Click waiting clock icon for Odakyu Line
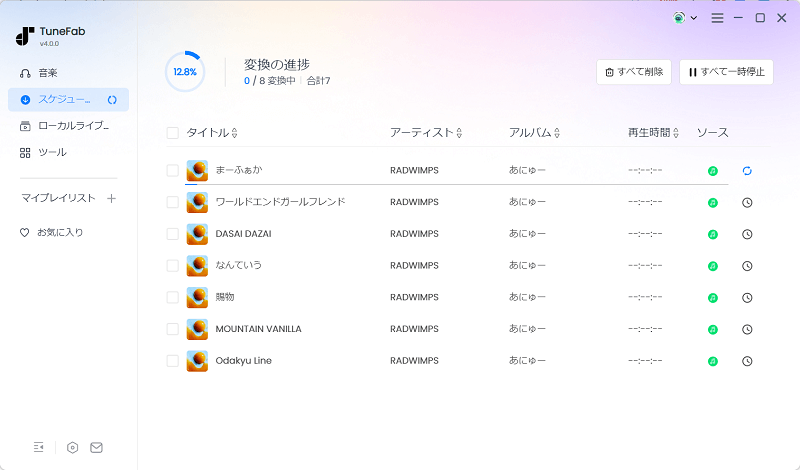This screenshot has height=470, width=800. [x=747, y=361]
